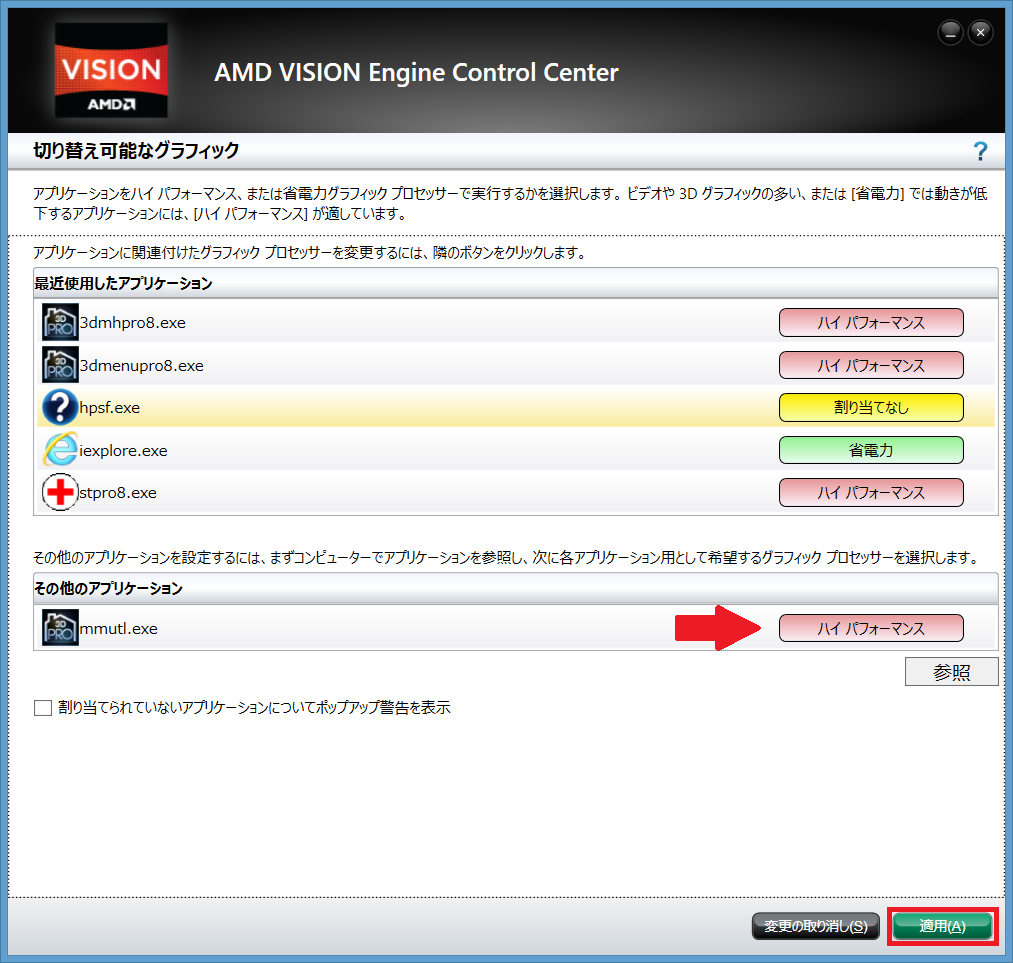Screen dimensions: 1013x963
Task: Change 割り当てなし assignment for hpsf.exe
Action: click(x=870, y=408)
